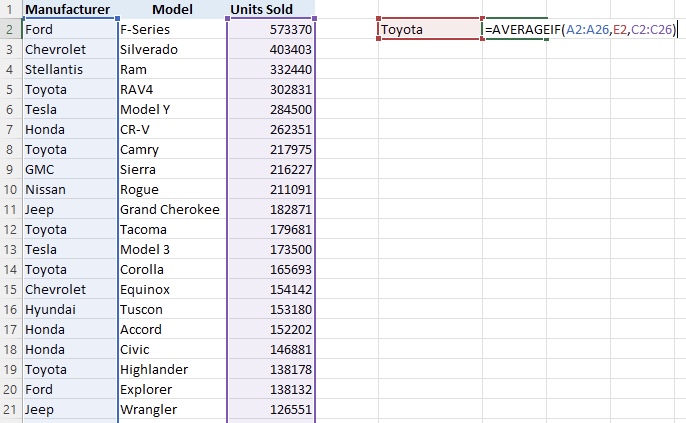This screenshot has width=686, height=423.
Task: Click the AVERAGEIF formula cell
Action: click(x=581, y=29)
